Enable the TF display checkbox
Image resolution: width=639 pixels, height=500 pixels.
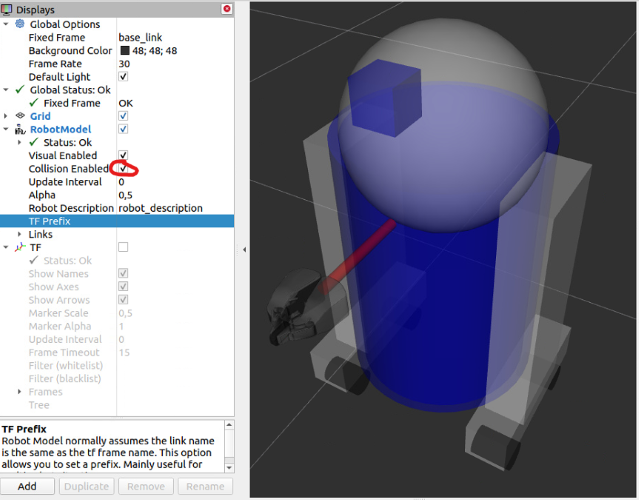pyautogui.click(x=123, y=247)
